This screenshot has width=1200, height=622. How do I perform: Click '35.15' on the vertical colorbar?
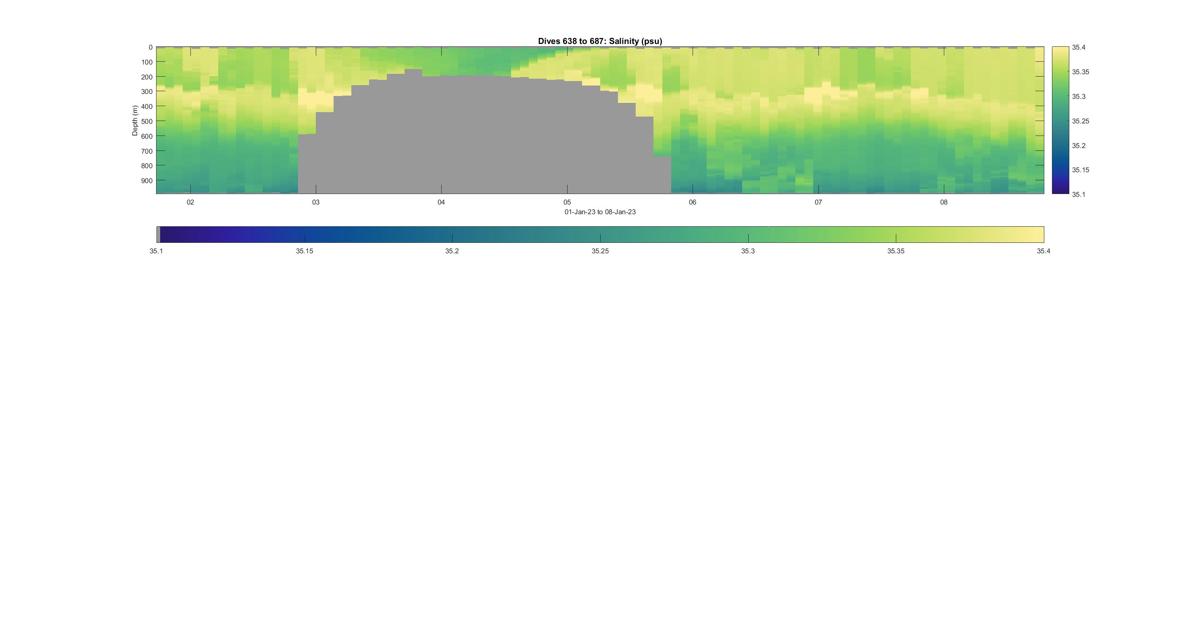pos(1081,170)
